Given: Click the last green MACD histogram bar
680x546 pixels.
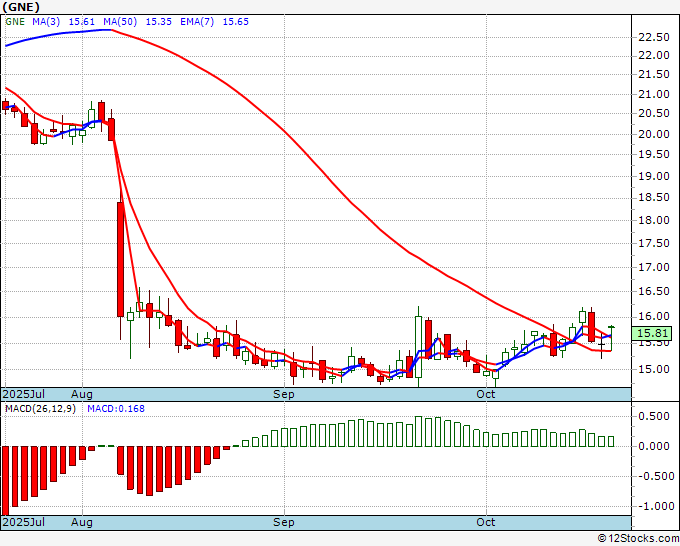Looking at the screenshot, I should [611, 441].
